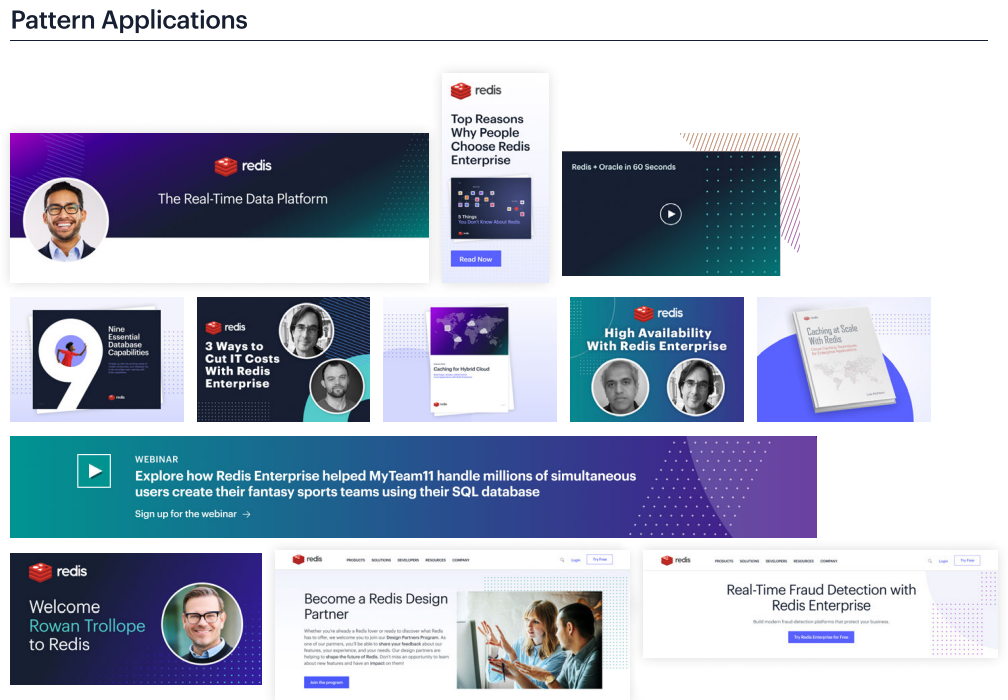1008x700 pixels.
Task: Click Login link on Design Partner page
Action: tap(575, 560)
